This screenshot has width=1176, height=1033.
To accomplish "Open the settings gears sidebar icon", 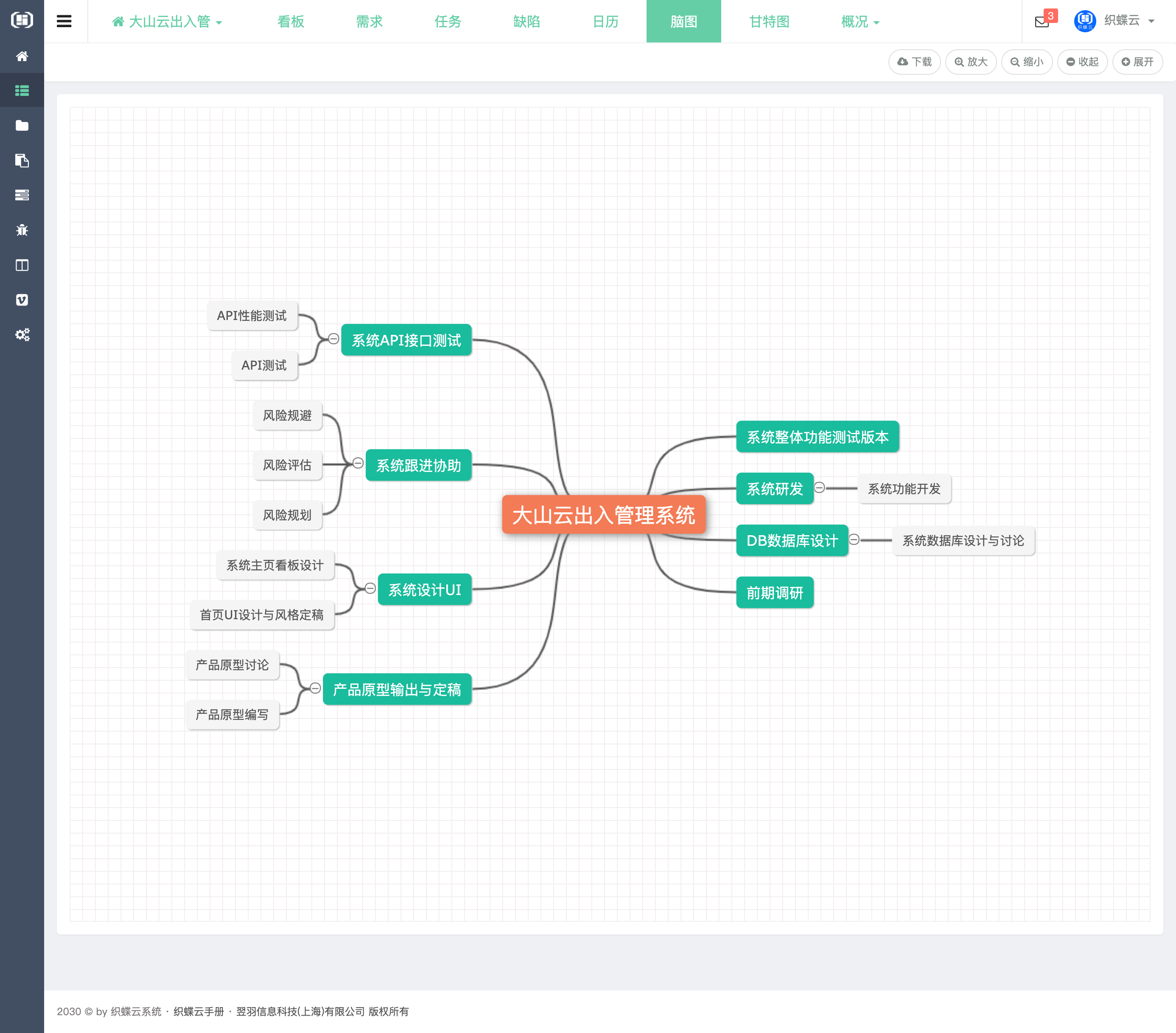I will pos(22,334).
